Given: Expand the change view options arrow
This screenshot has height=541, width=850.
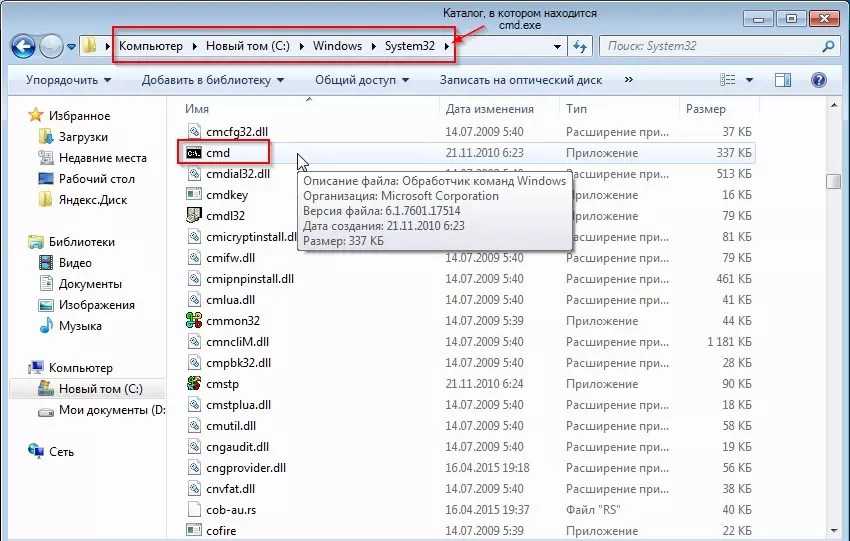Looking at the screenshot, I should click(749, 80).
